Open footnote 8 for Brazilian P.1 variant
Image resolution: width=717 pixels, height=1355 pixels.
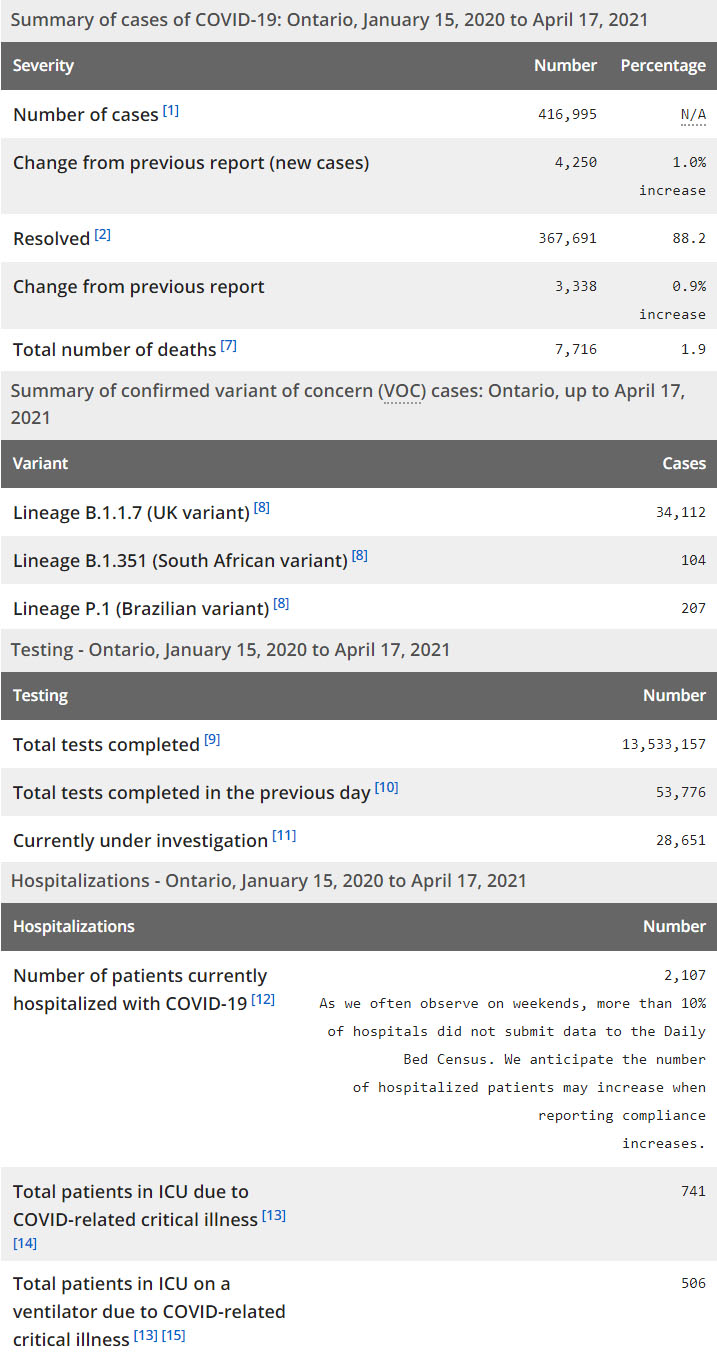(x=281, y=604)
